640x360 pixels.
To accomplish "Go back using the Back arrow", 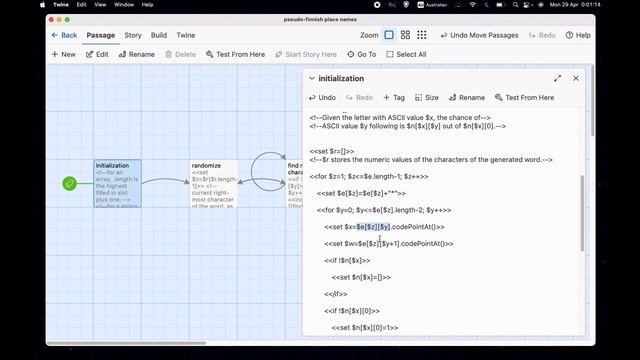I will point(64,35).
